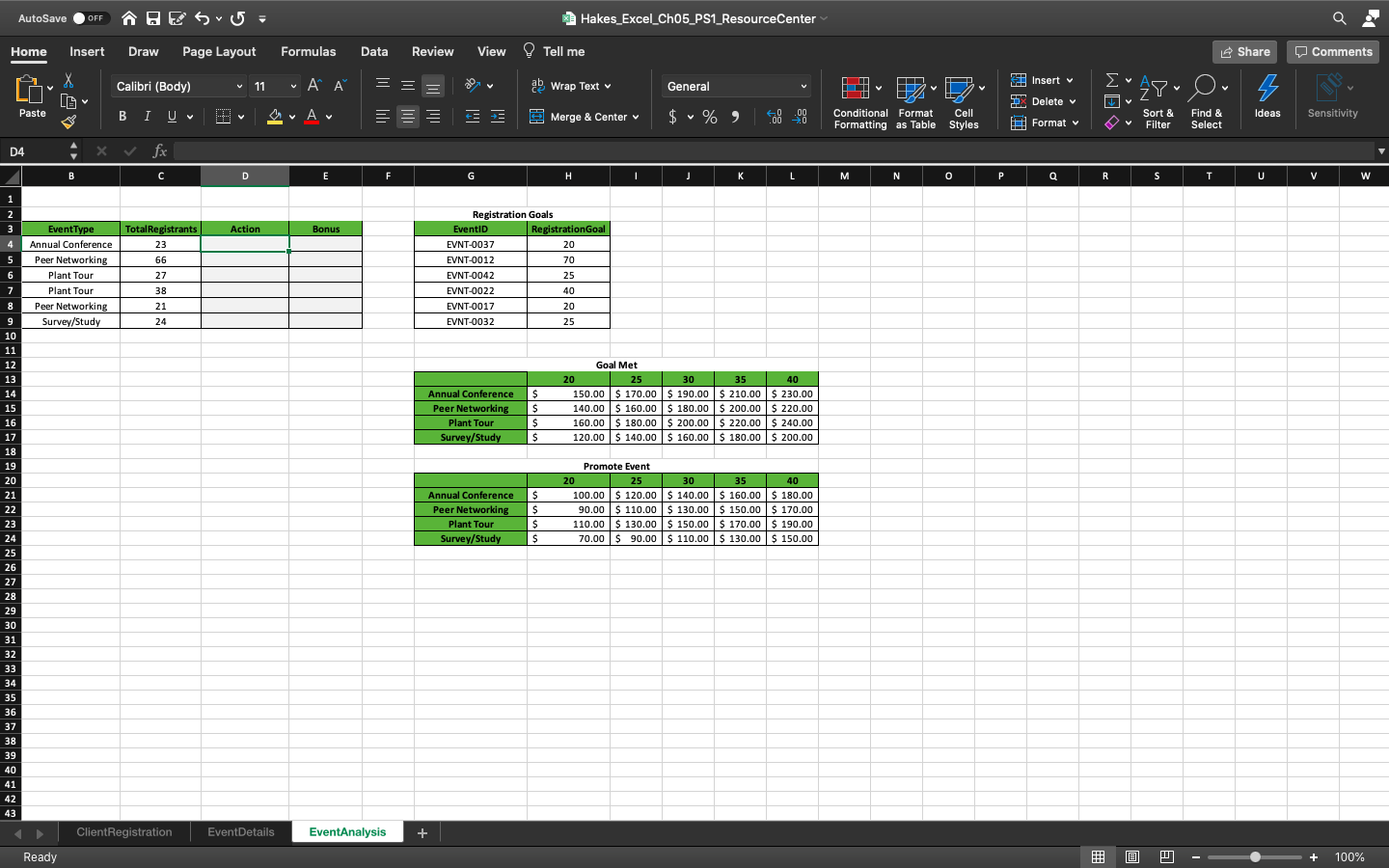Click the Share button
Viewport: 1389px width, 868px height.
click(x=1244, y=51)
